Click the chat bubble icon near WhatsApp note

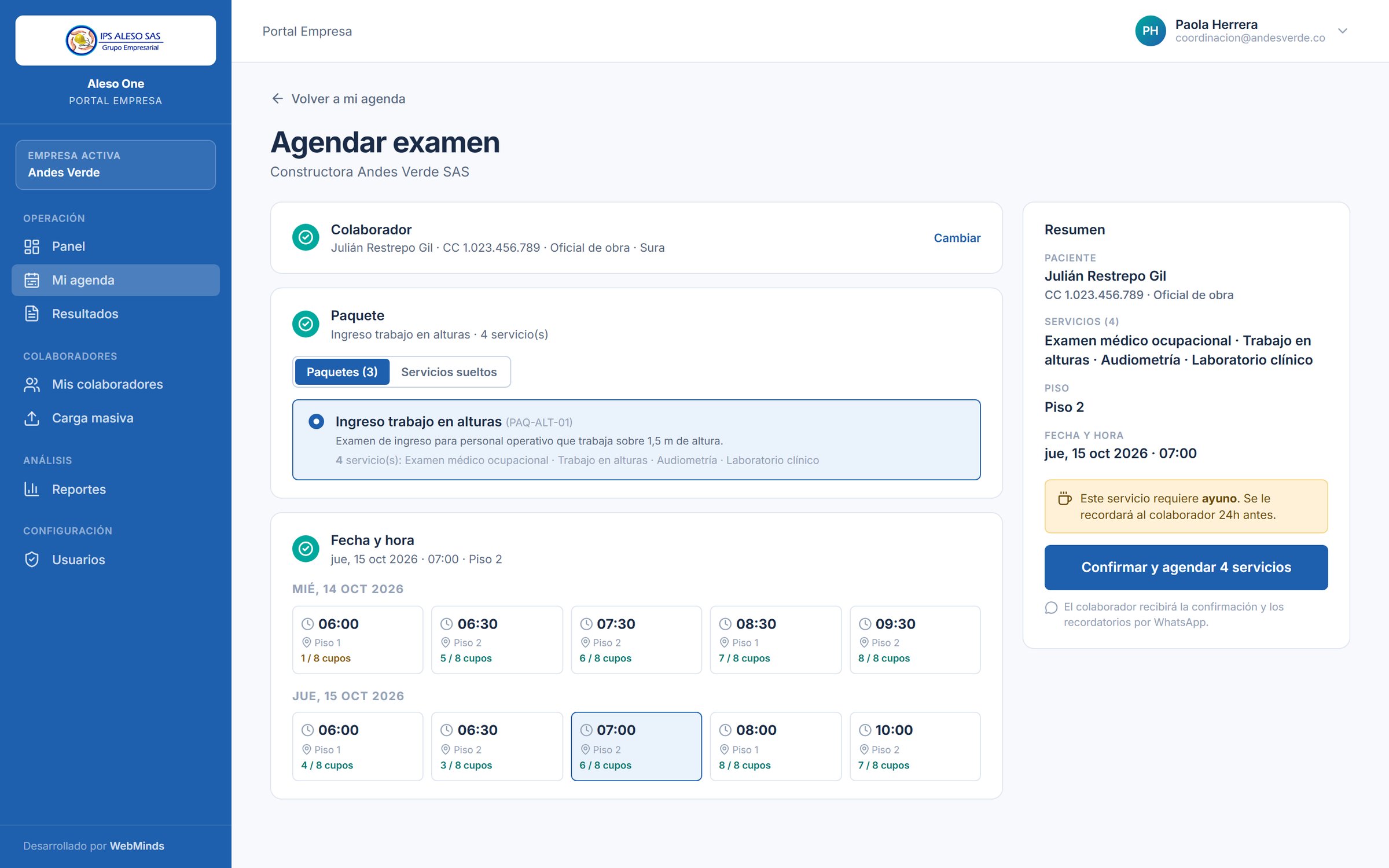(x=1052, y=608)
